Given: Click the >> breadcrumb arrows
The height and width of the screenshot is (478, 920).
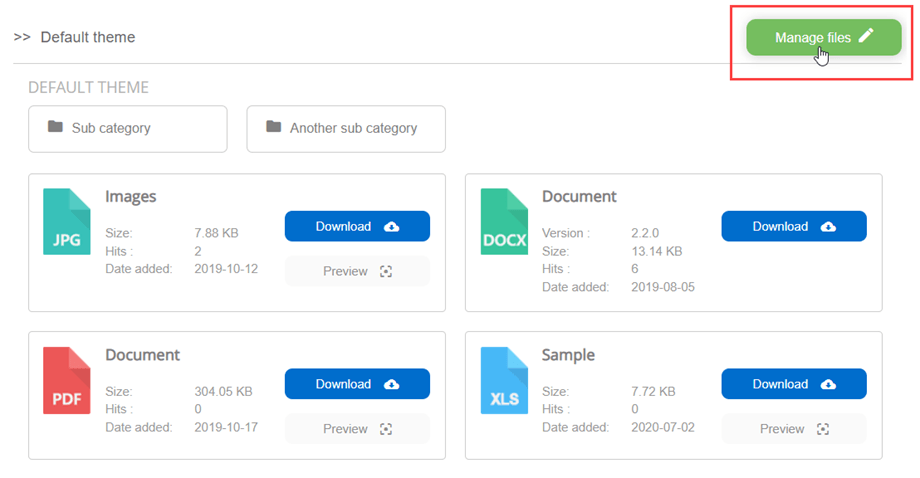Looking at the screenshot, I should [x=22, y=37].
